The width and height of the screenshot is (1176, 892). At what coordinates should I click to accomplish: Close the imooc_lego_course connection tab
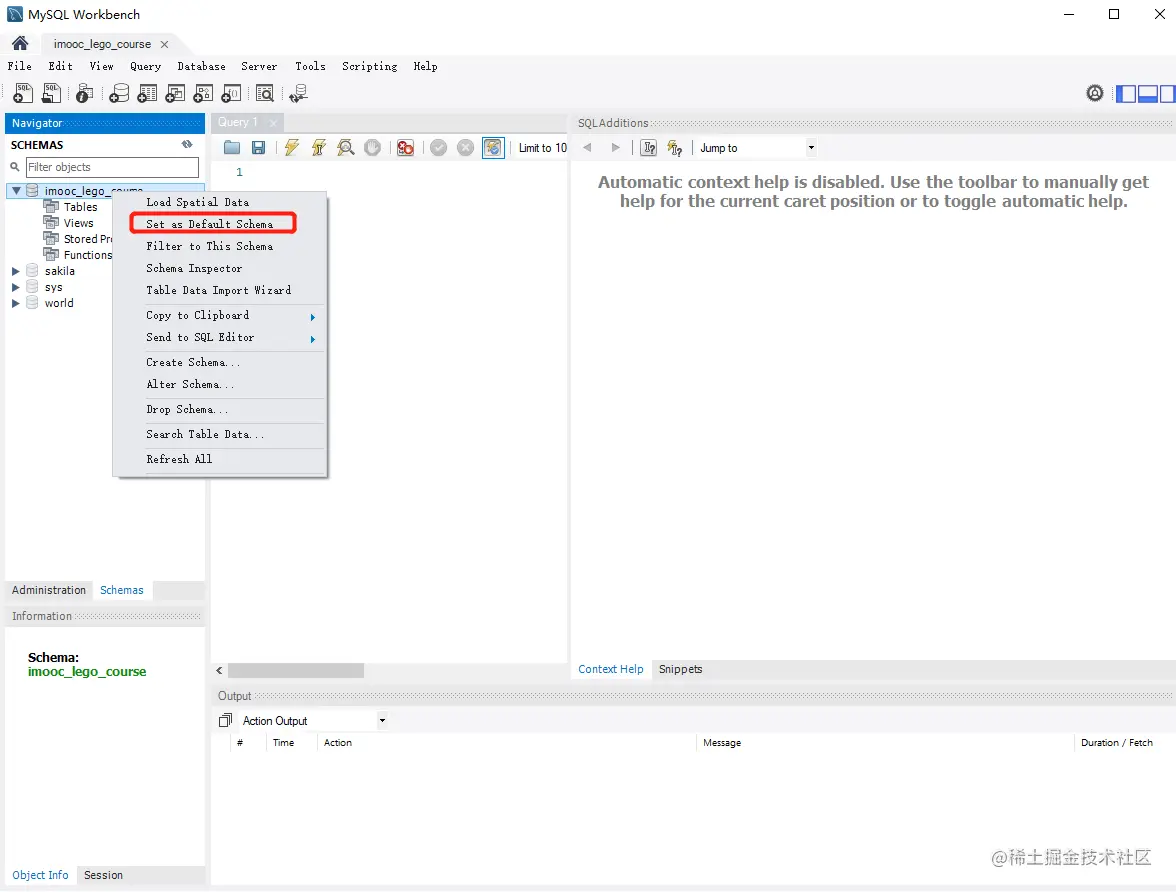(x=164, y=44)
